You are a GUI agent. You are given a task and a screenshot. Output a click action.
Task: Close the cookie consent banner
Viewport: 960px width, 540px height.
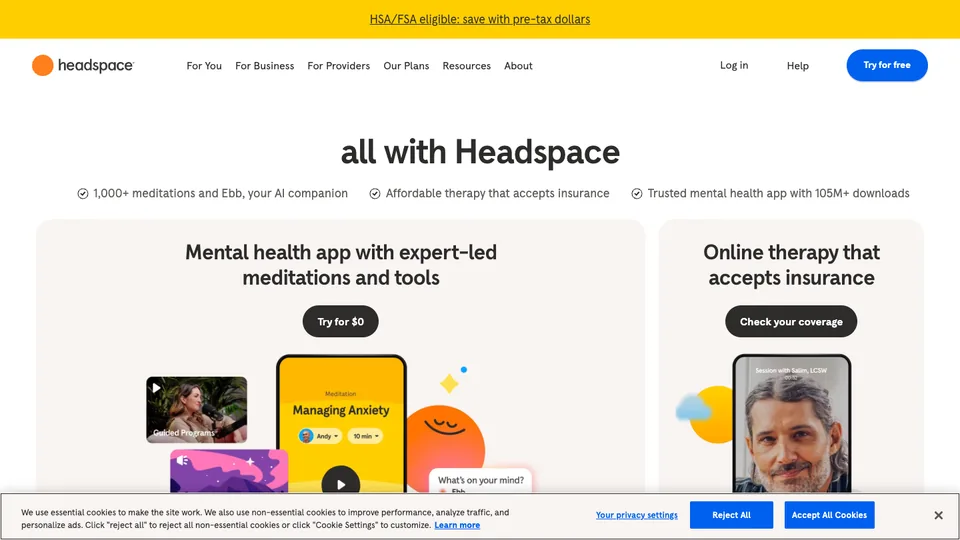938,516
